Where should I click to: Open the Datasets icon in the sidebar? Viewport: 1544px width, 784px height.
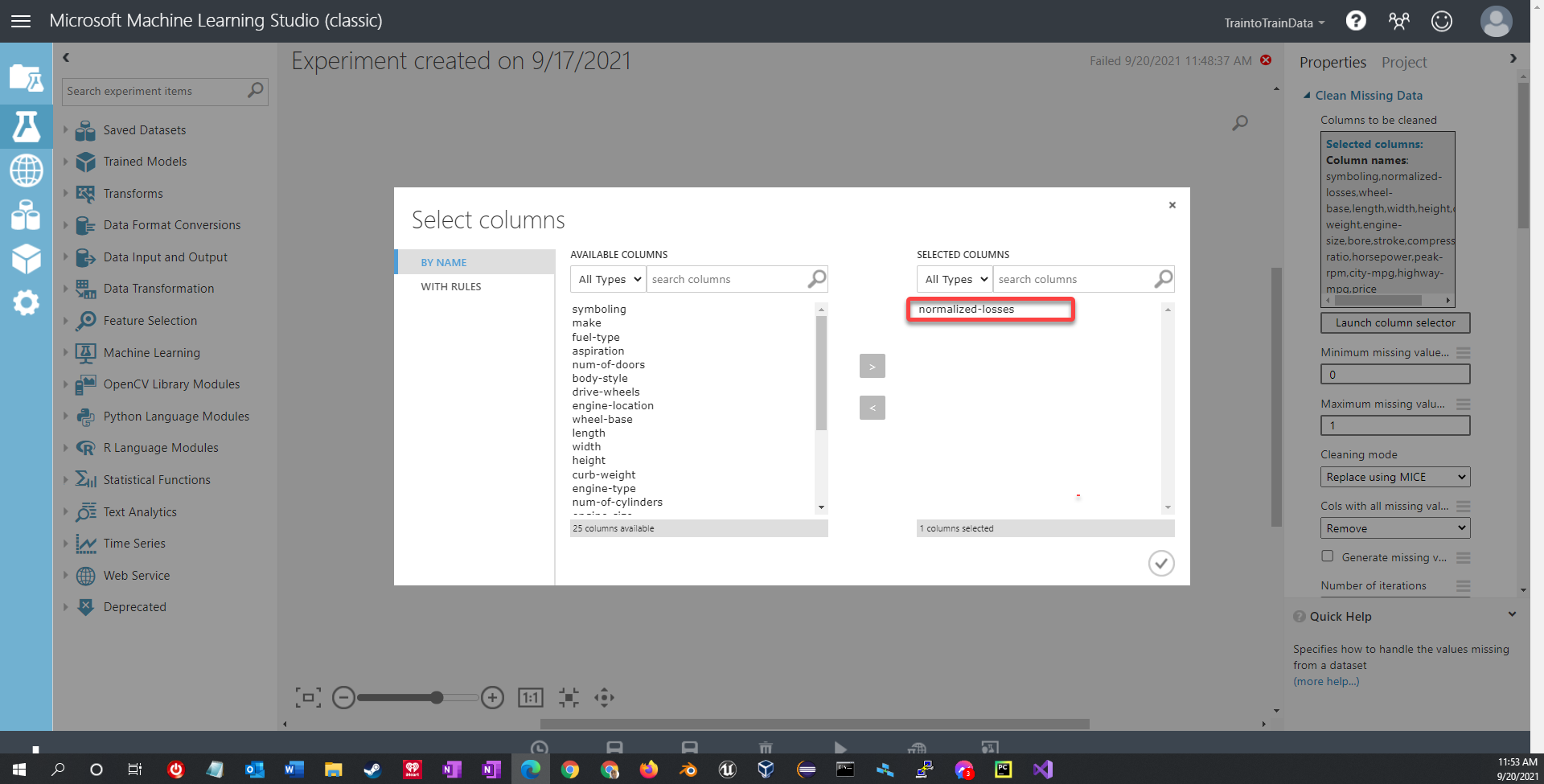point(27,215)
